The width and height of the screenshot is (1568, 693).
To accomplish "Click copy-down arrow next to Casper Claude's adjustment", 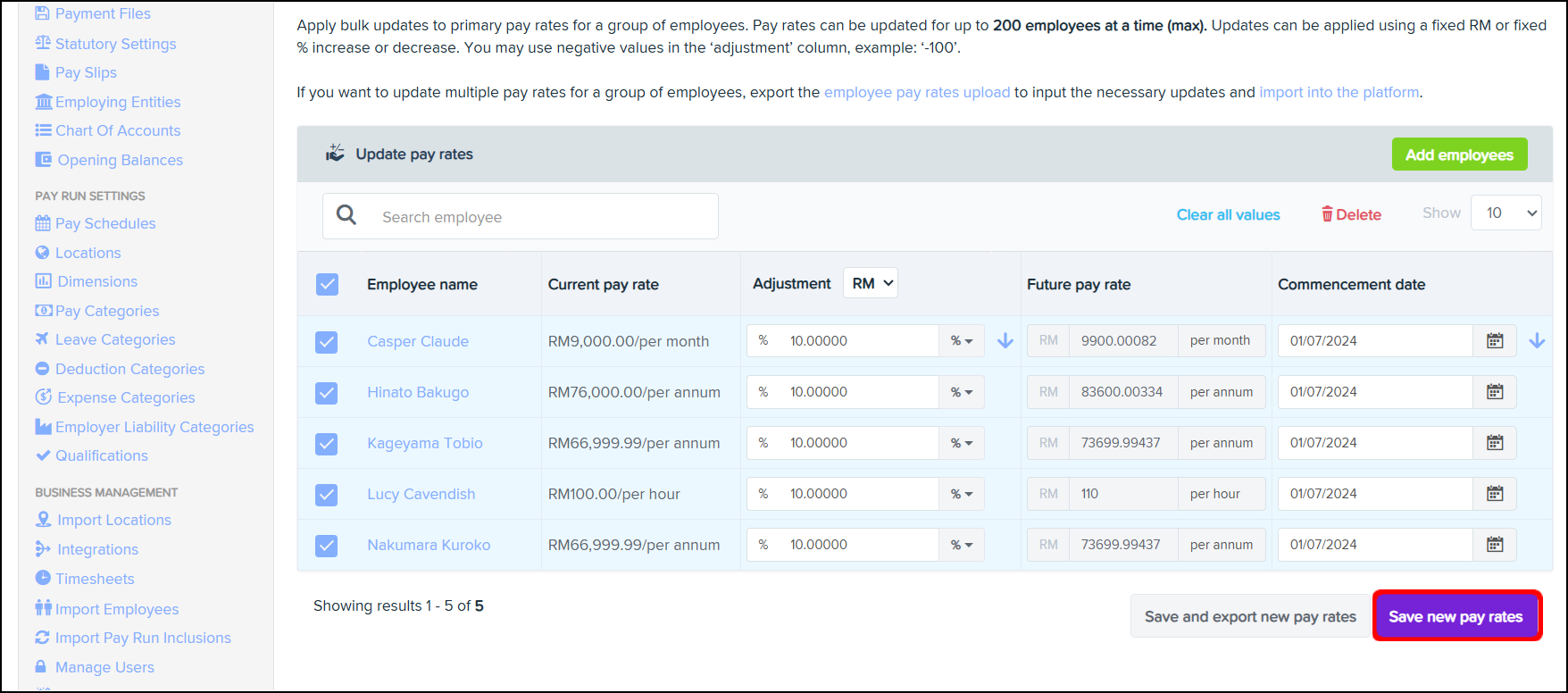I will (1005, 341).
